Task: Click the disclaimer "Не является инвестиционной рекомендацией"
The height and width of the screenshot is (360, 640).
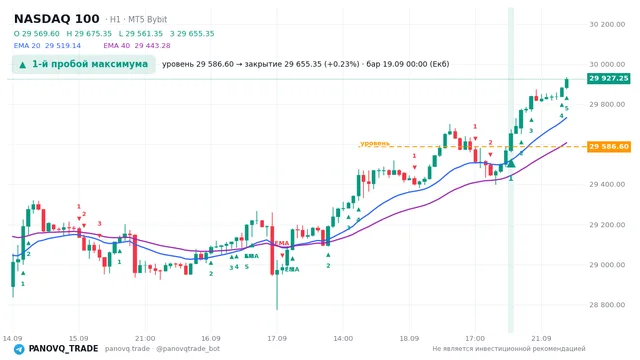Action: 509,349
